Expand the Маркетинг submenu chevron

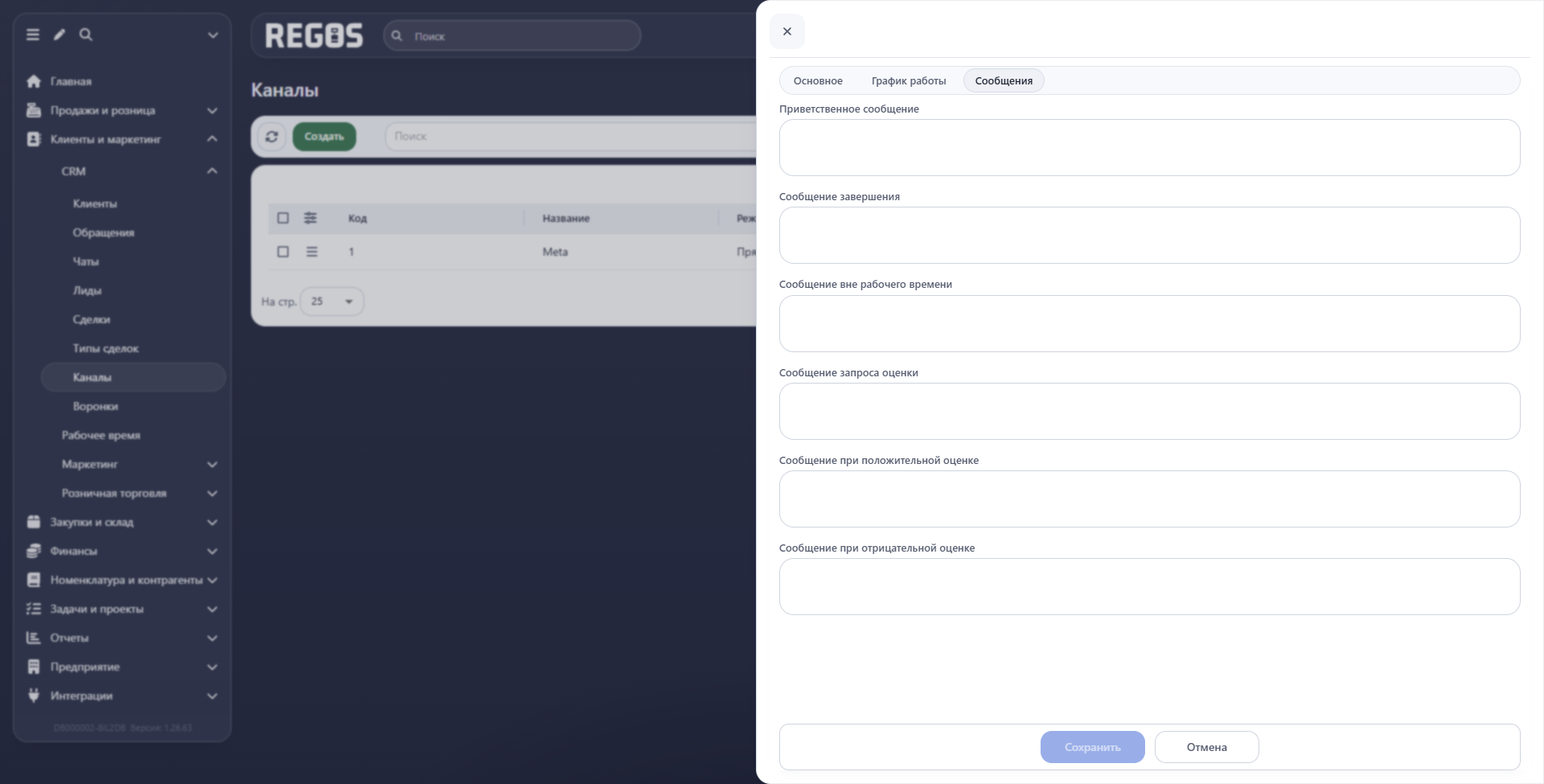[212, 464]
